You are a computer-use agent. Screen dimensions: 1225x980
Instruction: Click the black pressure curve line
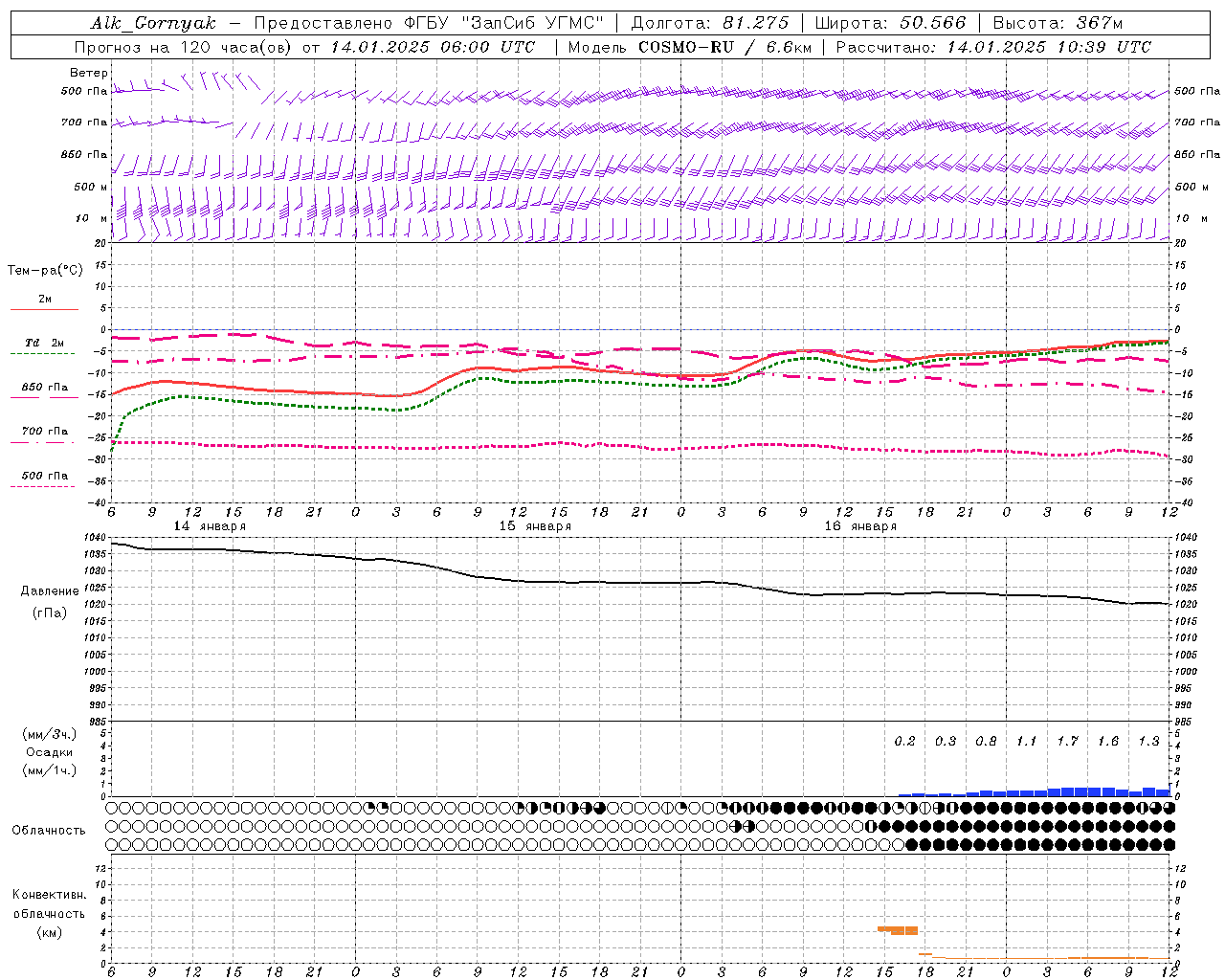(640, 582)
